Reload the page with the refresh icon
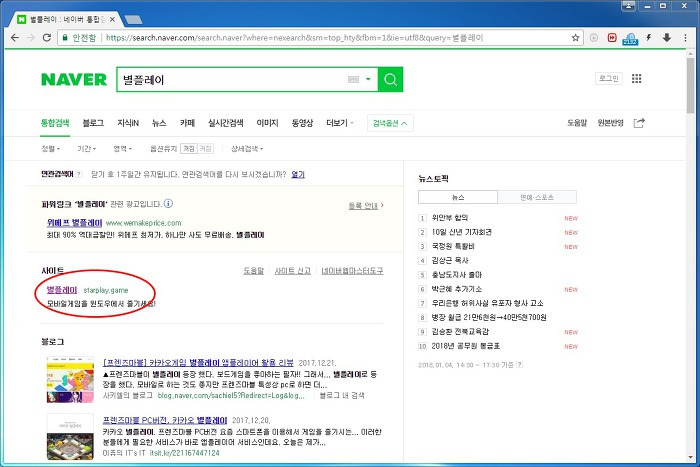Image resolution: width=700 pixels, height=467 pixels. (x=46, y=38)
